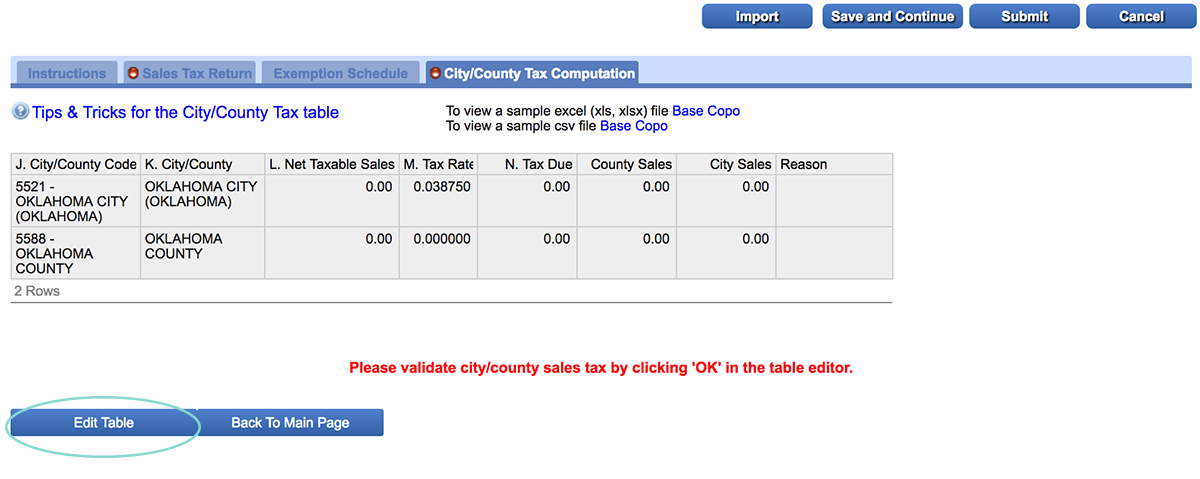Click the L. Net Taxable Sales header

click(332, 164)
